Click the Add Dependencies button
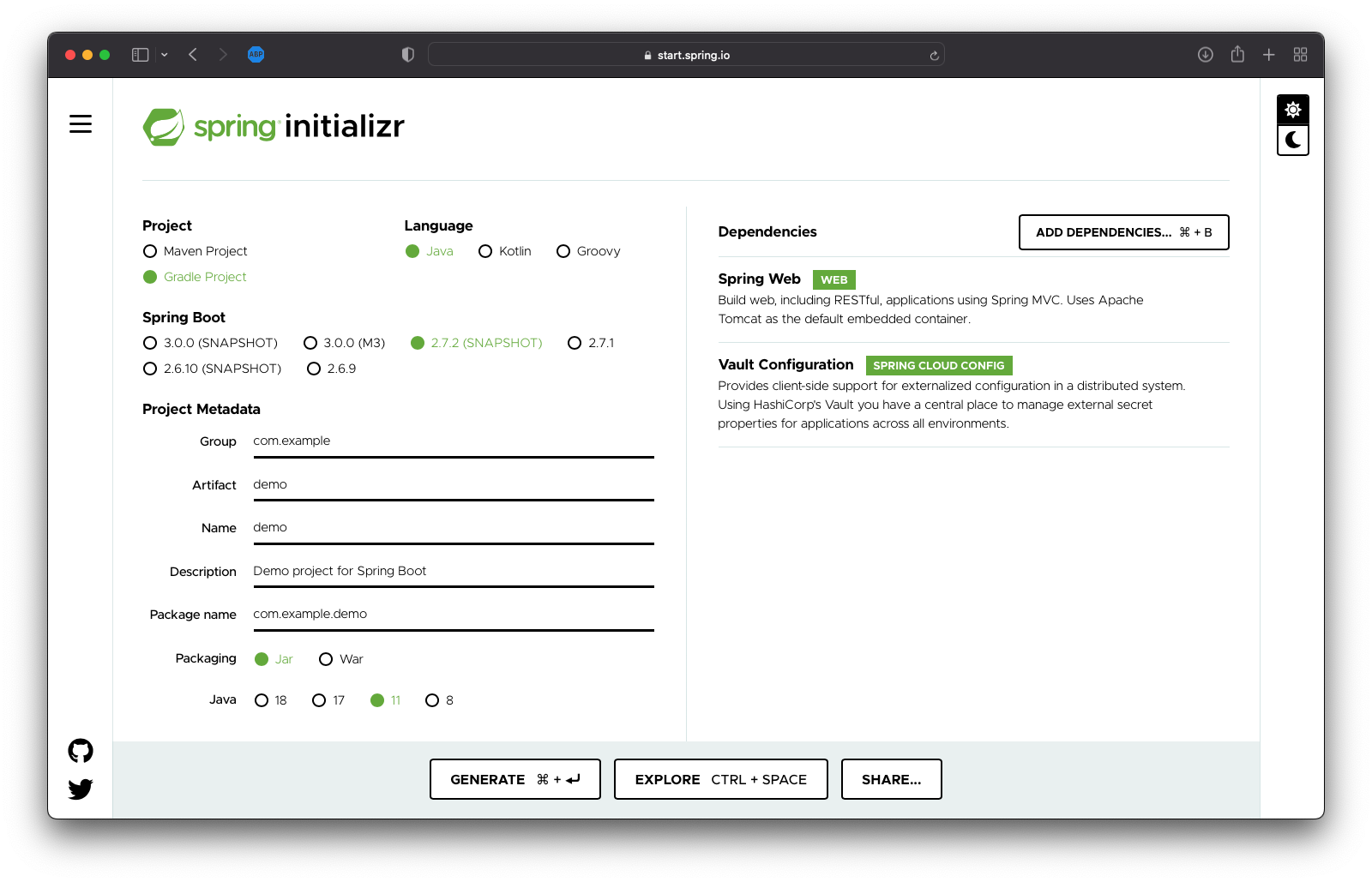1372x882 pixels. (x=1123, y=232)
